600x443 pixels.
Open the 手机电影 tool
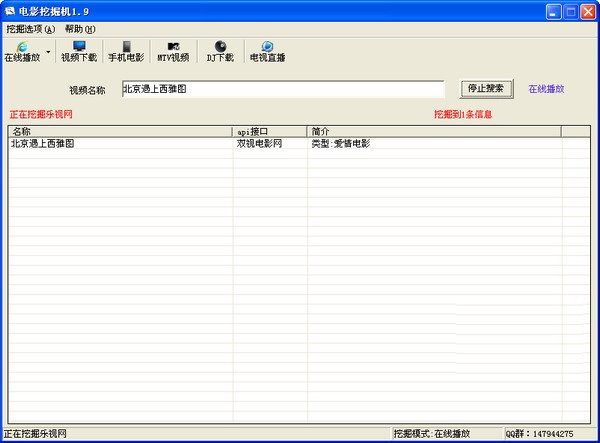pyautogui.click(x=126, y=51)
